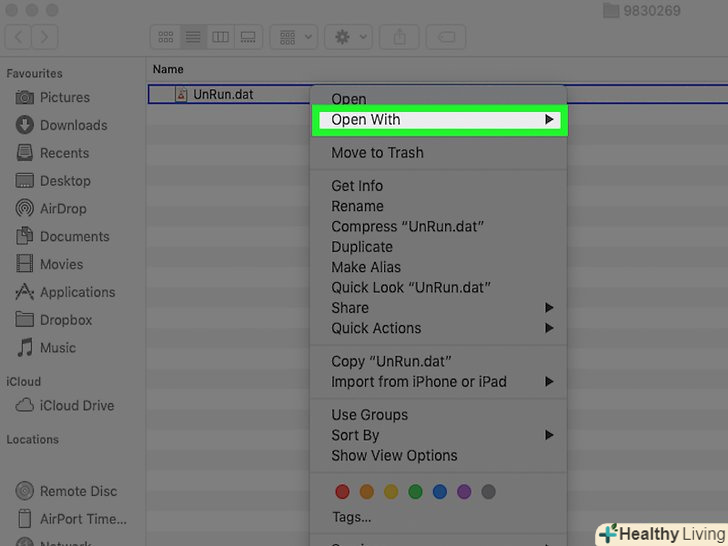
Task: Choose Make Alias
Action: (x=438, y=267)
